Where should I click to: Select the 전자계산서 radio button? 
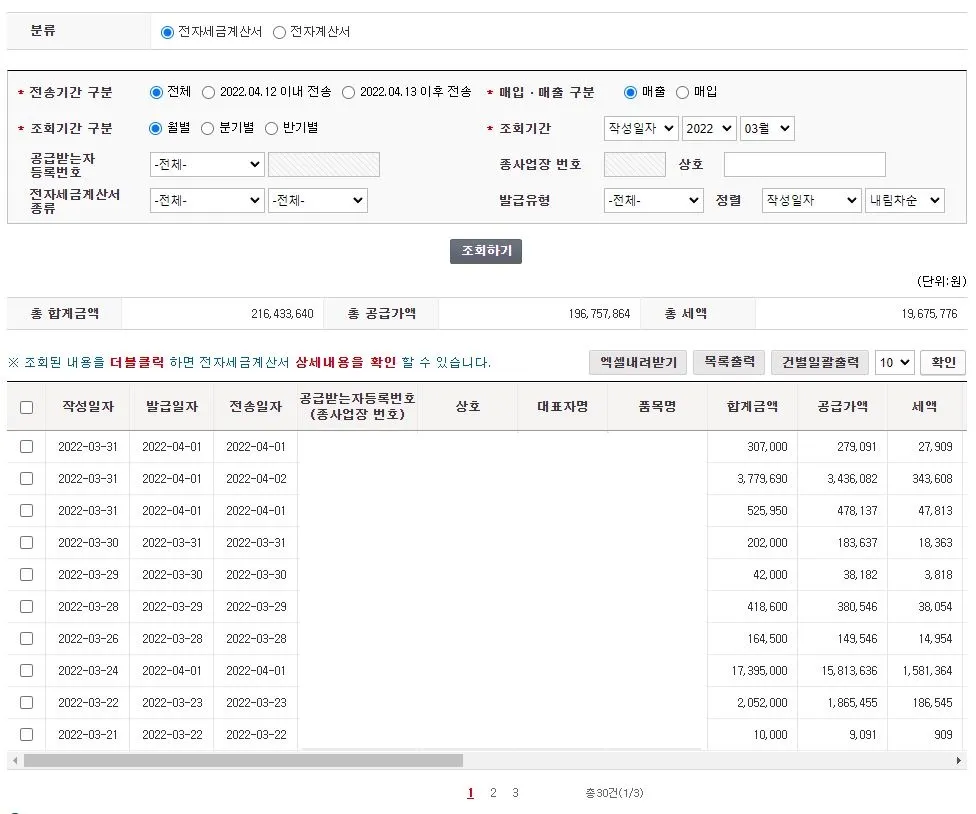(280, 31)
